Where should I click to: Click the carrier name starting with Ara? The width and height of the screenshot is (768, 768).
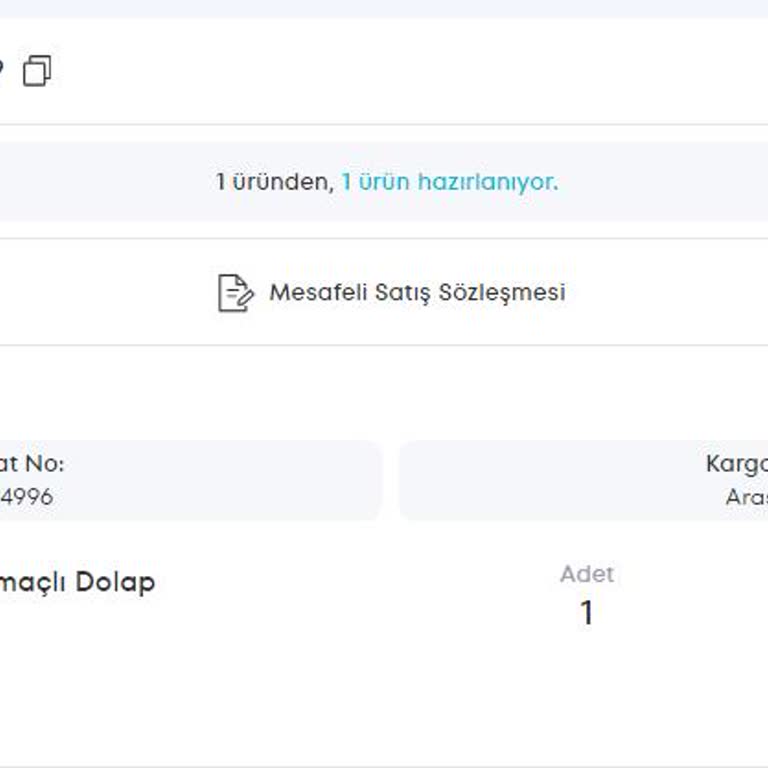746,497
